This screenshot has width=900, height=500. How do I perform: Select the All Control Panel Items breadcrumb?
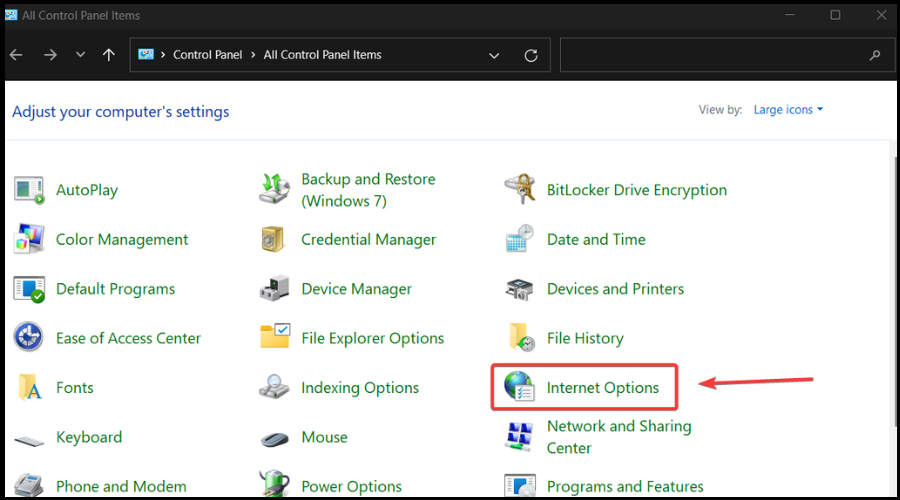coord(323,55)
